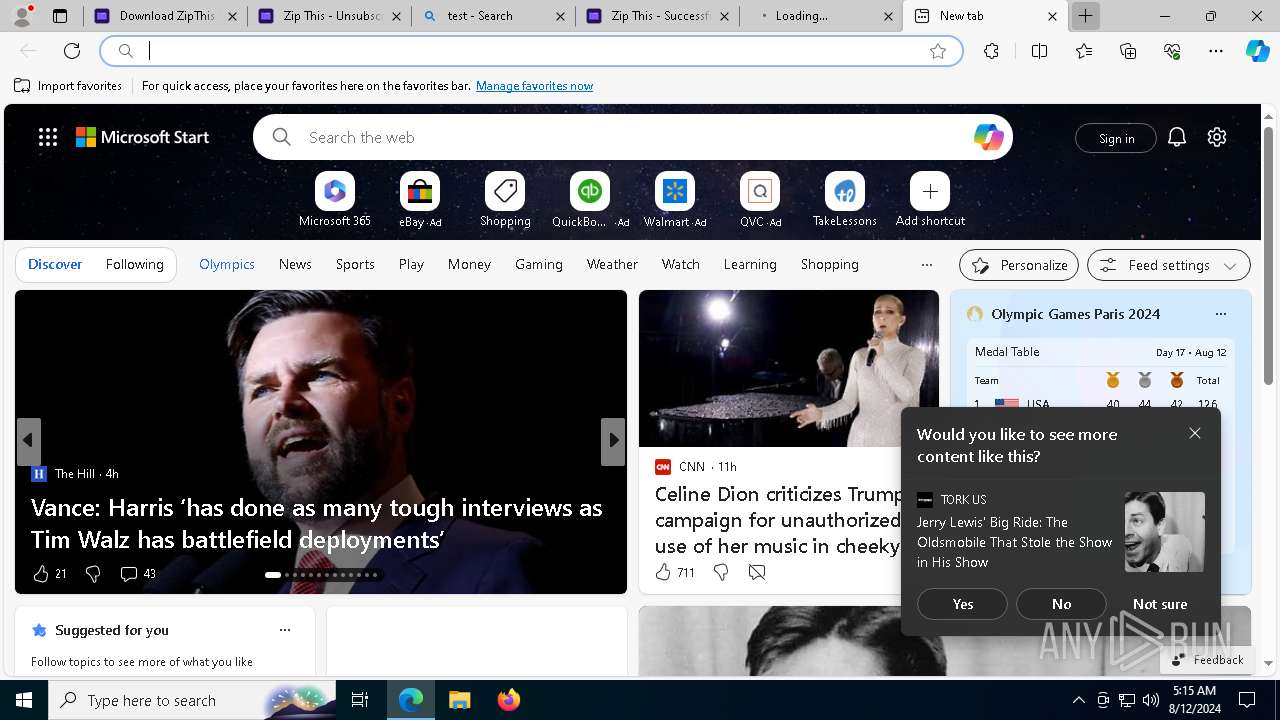This screenshot has width=1280, height=720.
Task: Open the eBay shortcut tile
Action: (420, 191)
